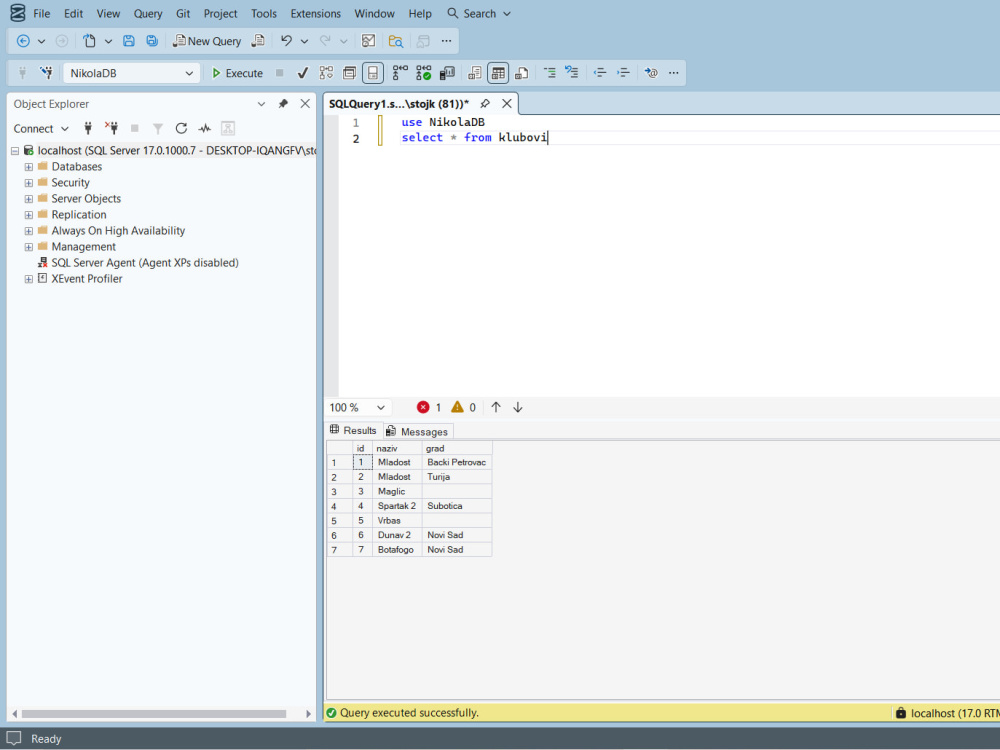
Task: Open the Tools menu
Action: click(x=264, y=13)
